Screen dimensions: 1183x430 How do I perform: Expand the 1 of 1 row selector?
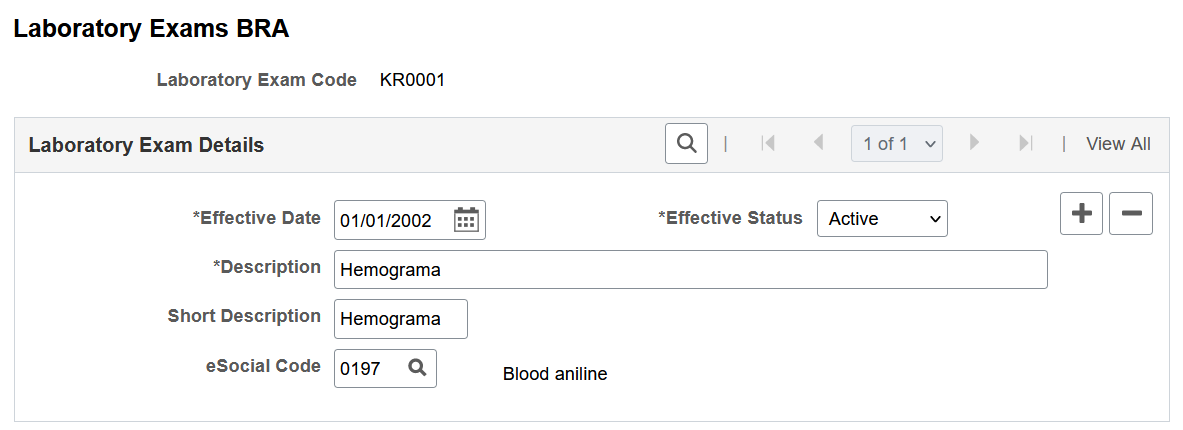coord(896,143)
